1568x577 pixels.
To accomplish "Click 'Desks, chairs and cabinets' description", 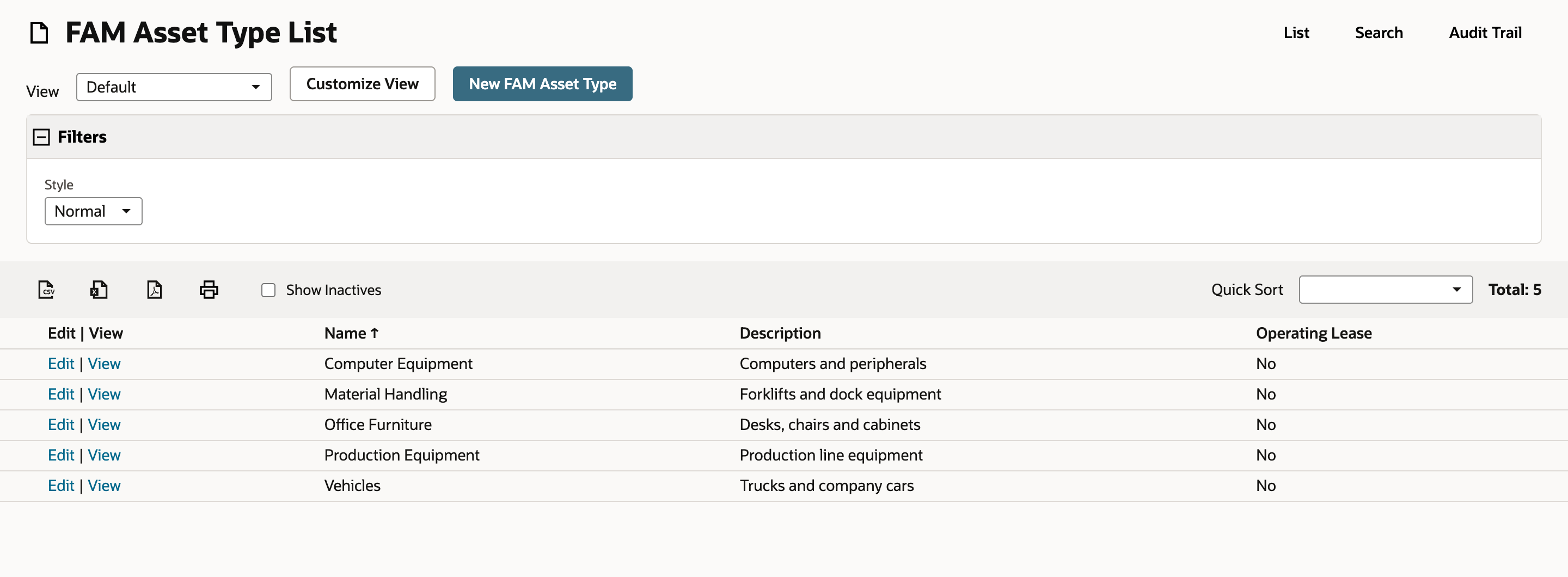I will 830,425.
